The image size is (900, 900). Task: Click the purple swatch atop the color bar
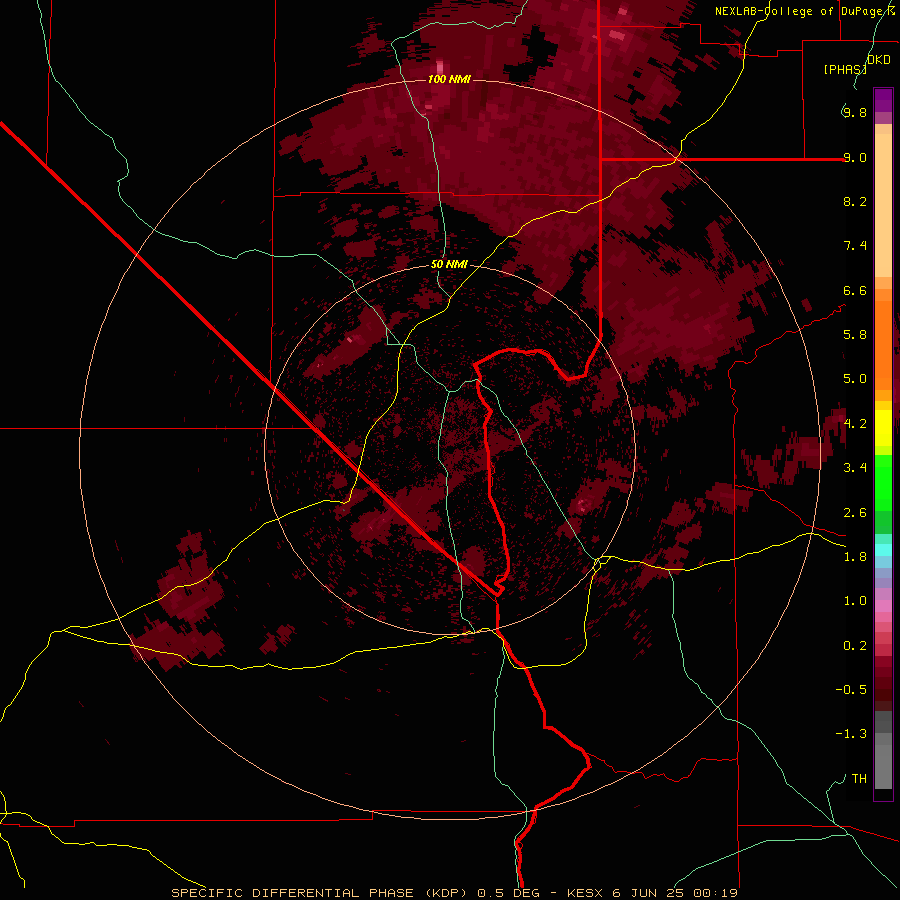tap(883, 100)
